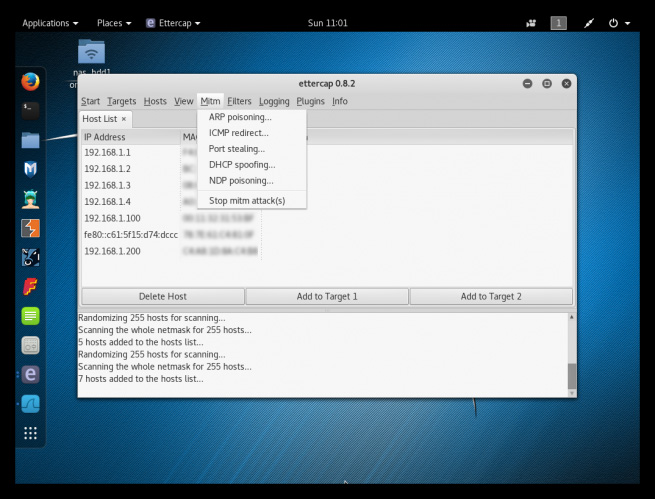Viewport: 655px width, 499px height.
Task: Open the Filters menu
Action: click(239, 101)
